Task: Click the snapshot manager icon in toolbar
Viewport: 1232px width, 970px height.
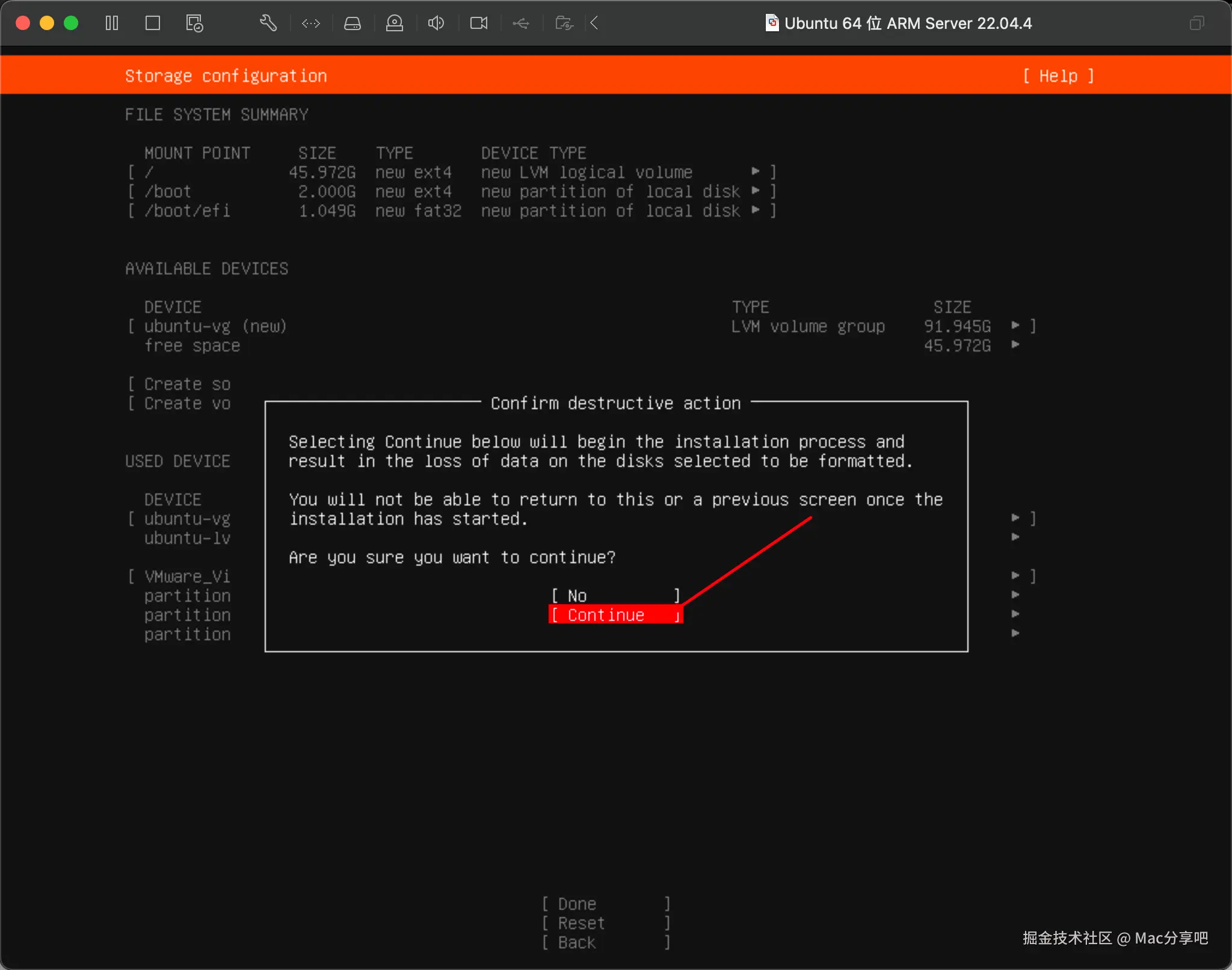Action: pyautogui.click(x=194, y=23)
